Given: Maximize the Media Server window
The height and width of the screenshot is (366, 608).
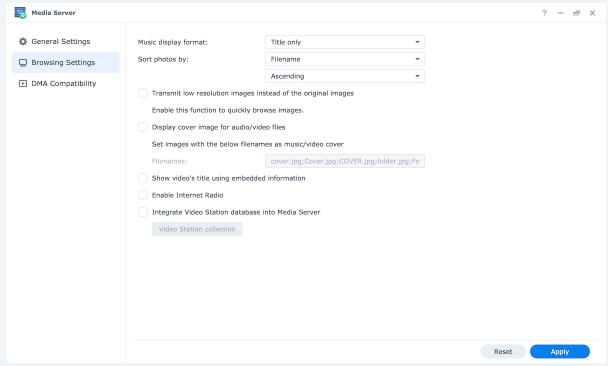Looking at the screenshot, I should click(577, 13).
